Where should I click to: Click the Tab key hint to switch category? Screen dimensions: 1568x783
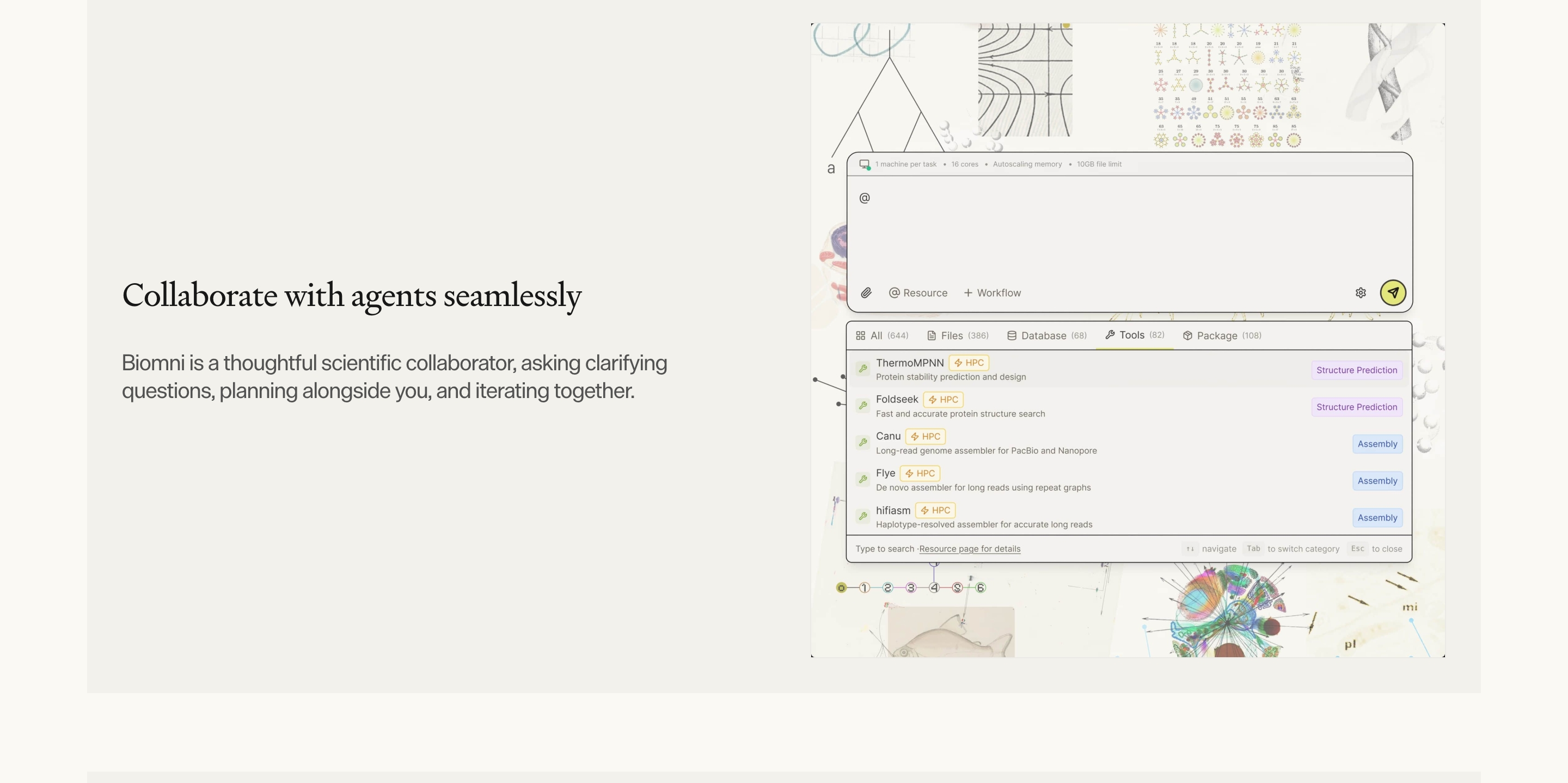point(1253,548)
